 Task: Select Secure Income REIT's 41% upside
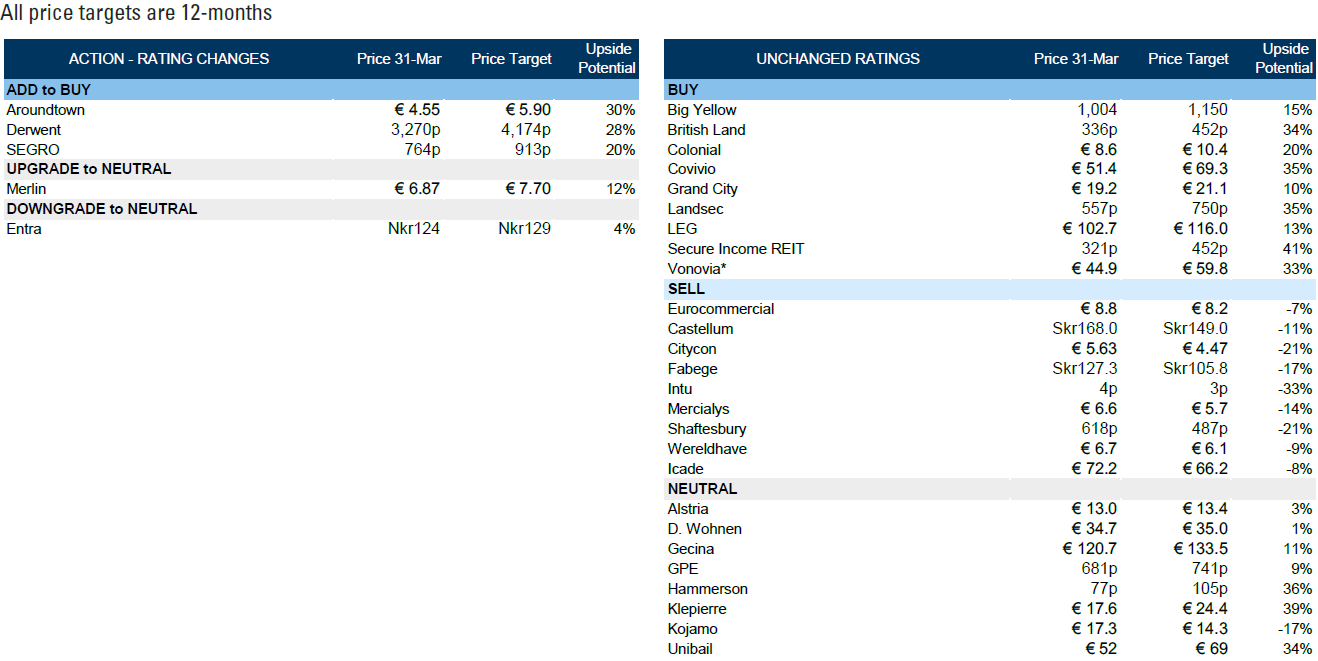(x=1297, y=249)
